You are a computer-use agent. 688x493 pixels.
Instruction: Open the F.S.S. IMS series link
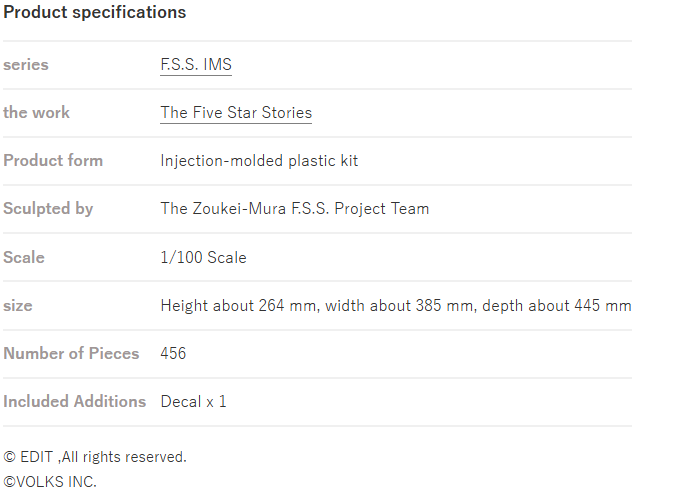[x=196, y=64]
